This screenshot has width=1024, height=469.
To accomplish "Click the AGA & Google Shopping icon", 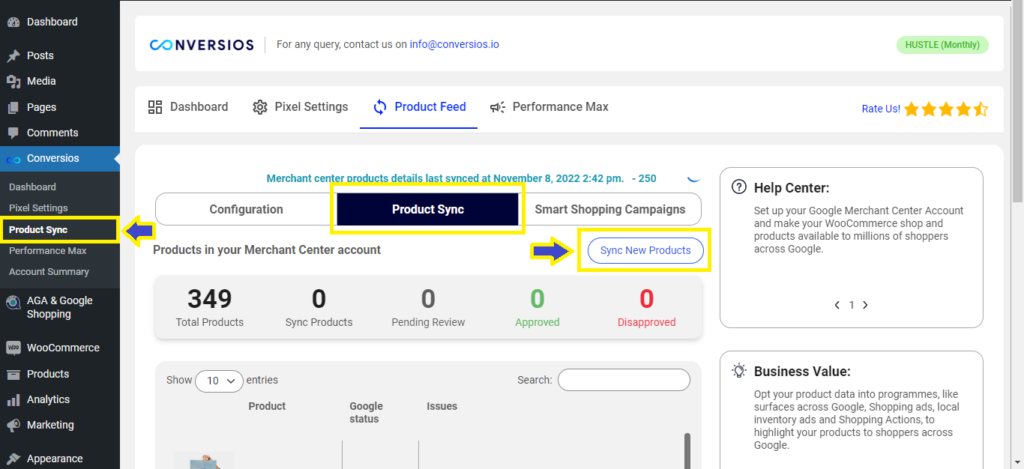I will (x=13, y=302).
